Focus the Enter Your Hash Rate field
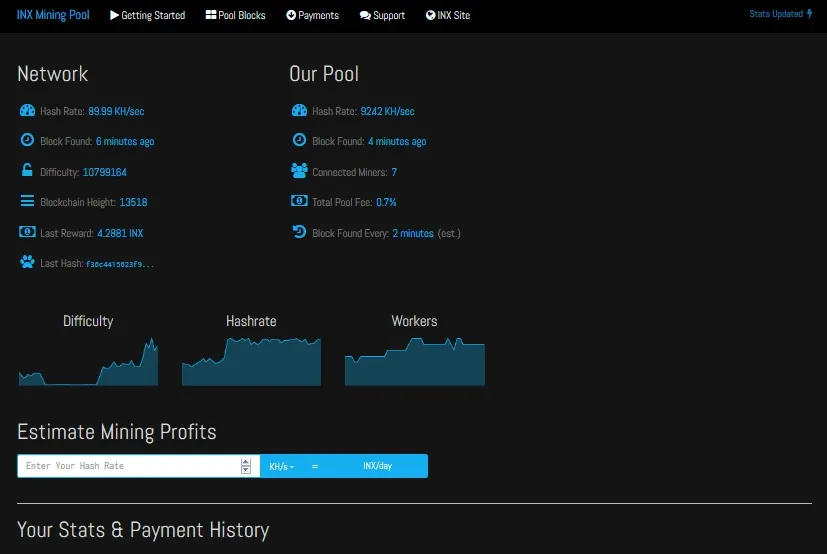The height and width of the screenshot is (554, 827). (129, 466)
